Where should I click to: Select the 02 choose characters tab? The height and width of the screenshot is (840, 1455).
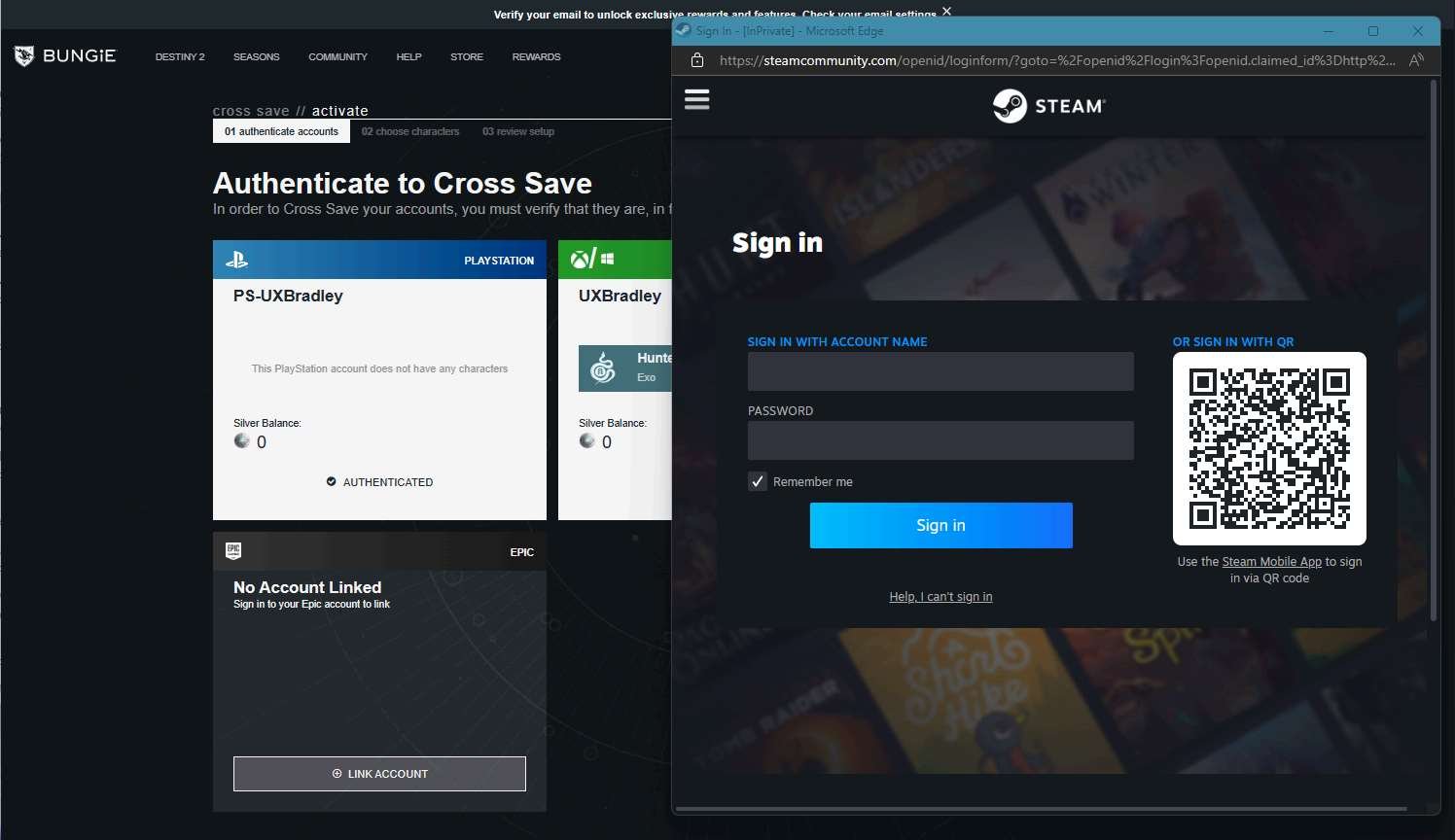coord(410,131)
